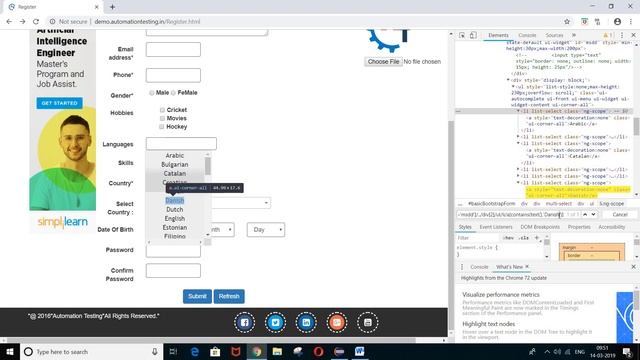Image resolution: width=640 pixels, height=360 pixels.
Task: Add a new style rule with plus icon
Action: click(x=537, y=238)
